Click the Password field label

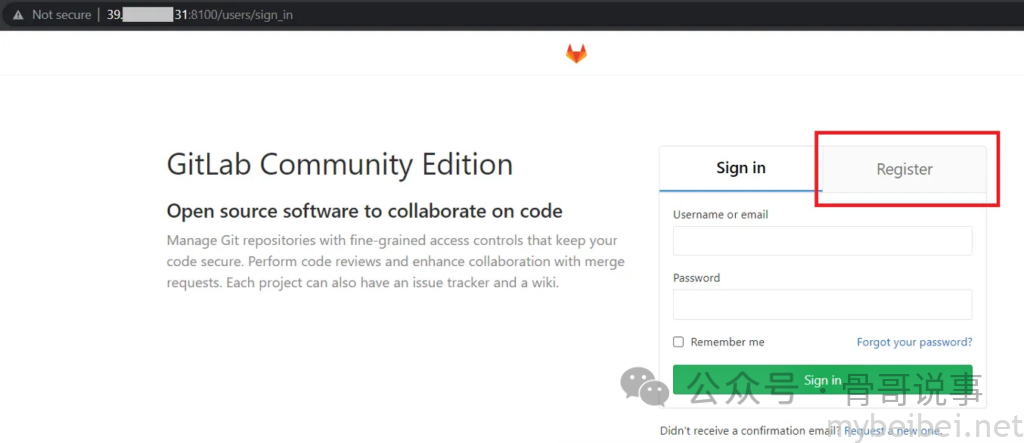coord(696,278)
